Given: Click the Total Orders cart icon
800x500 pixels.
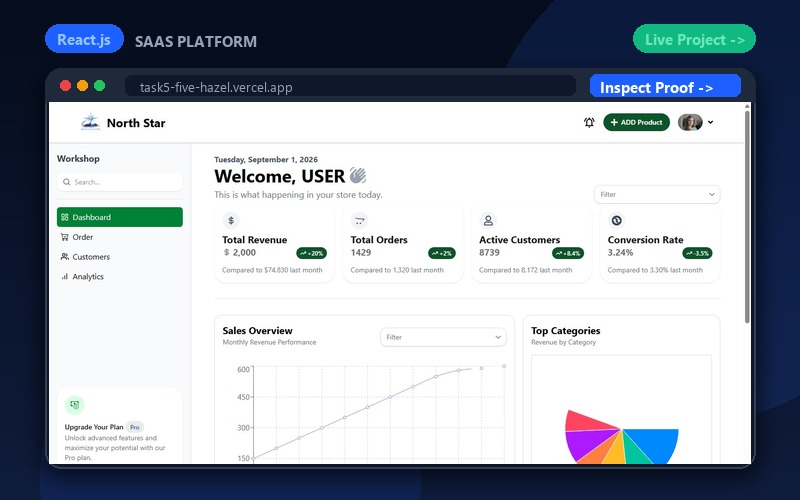Looking at the screenshot, I should [360, 220].
